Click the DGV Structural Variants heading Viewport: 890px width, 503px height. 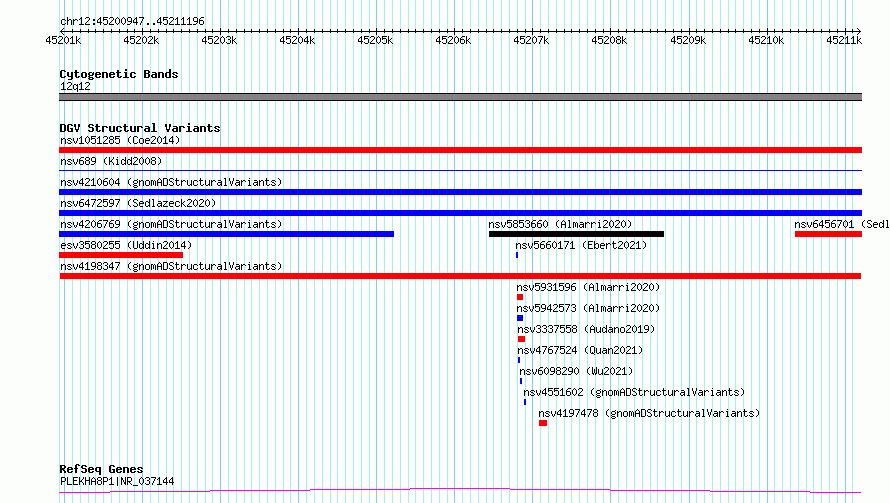click(x=140, y=128)
